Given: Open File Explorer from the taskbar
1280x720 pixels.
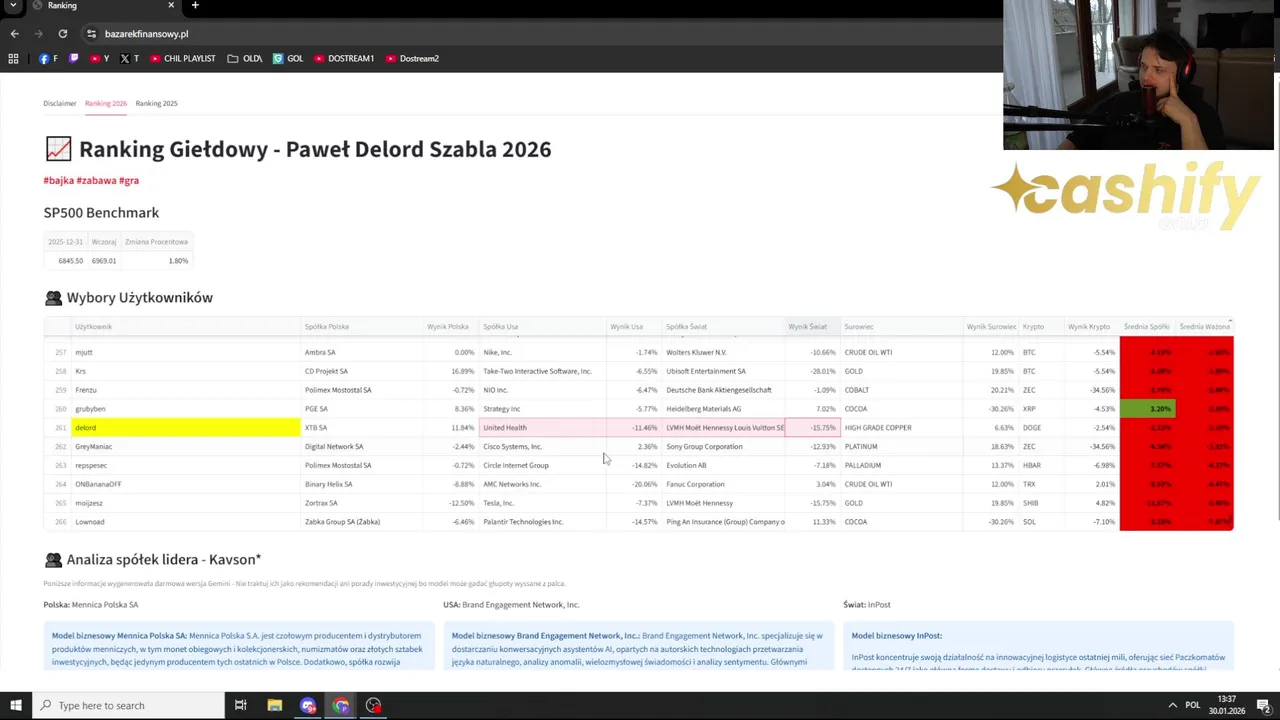Looking at the screenshot, I should (x=274, y=705).
